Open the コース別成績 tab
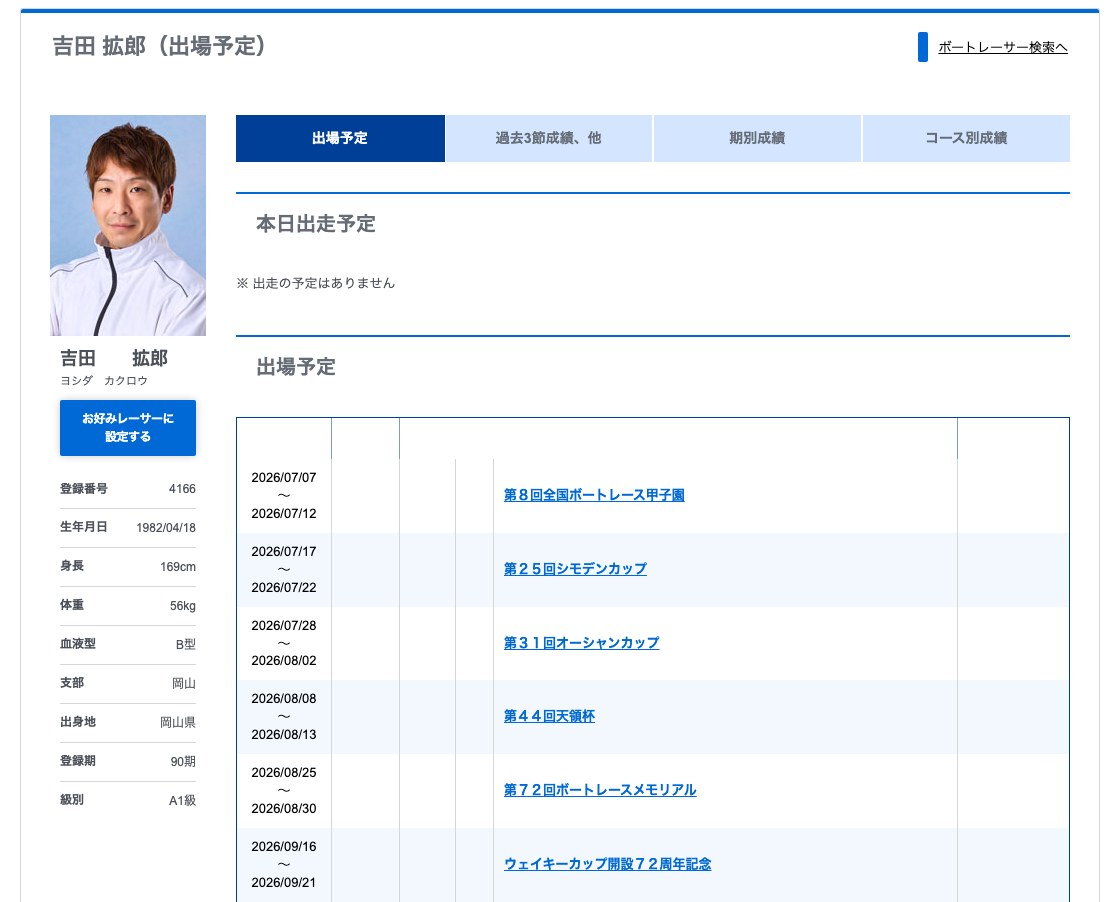 pyautogui.click(x=966, y=139)
